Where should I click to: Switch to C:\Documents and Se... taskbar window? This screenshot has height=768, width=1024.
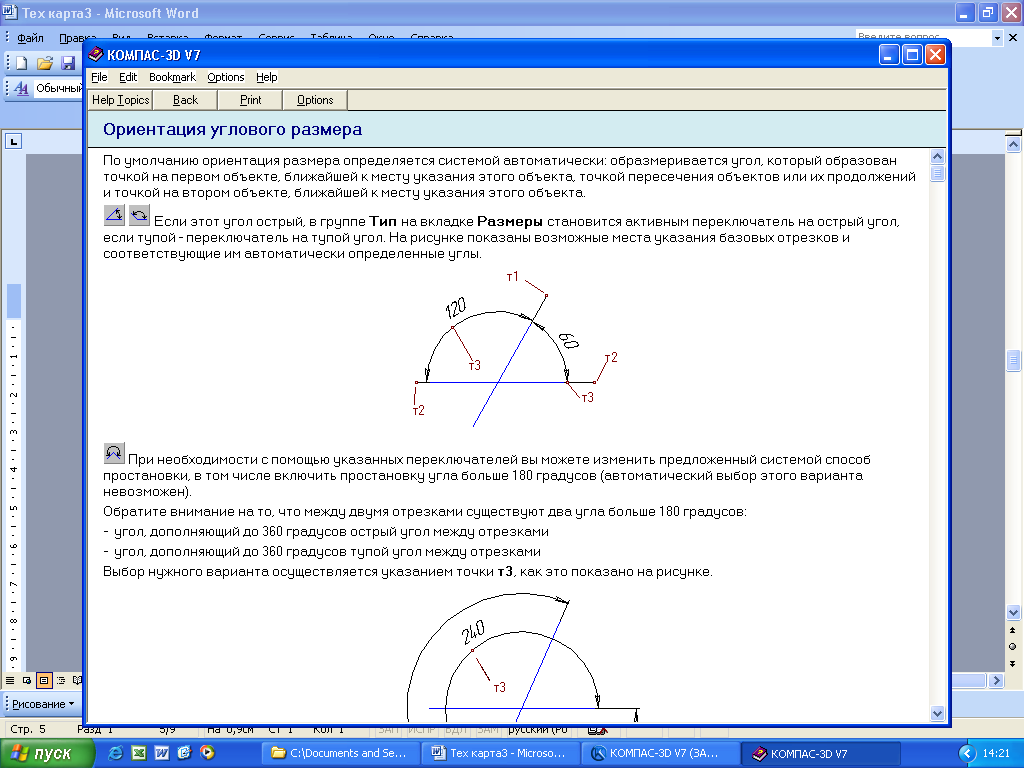coord(339,753)
